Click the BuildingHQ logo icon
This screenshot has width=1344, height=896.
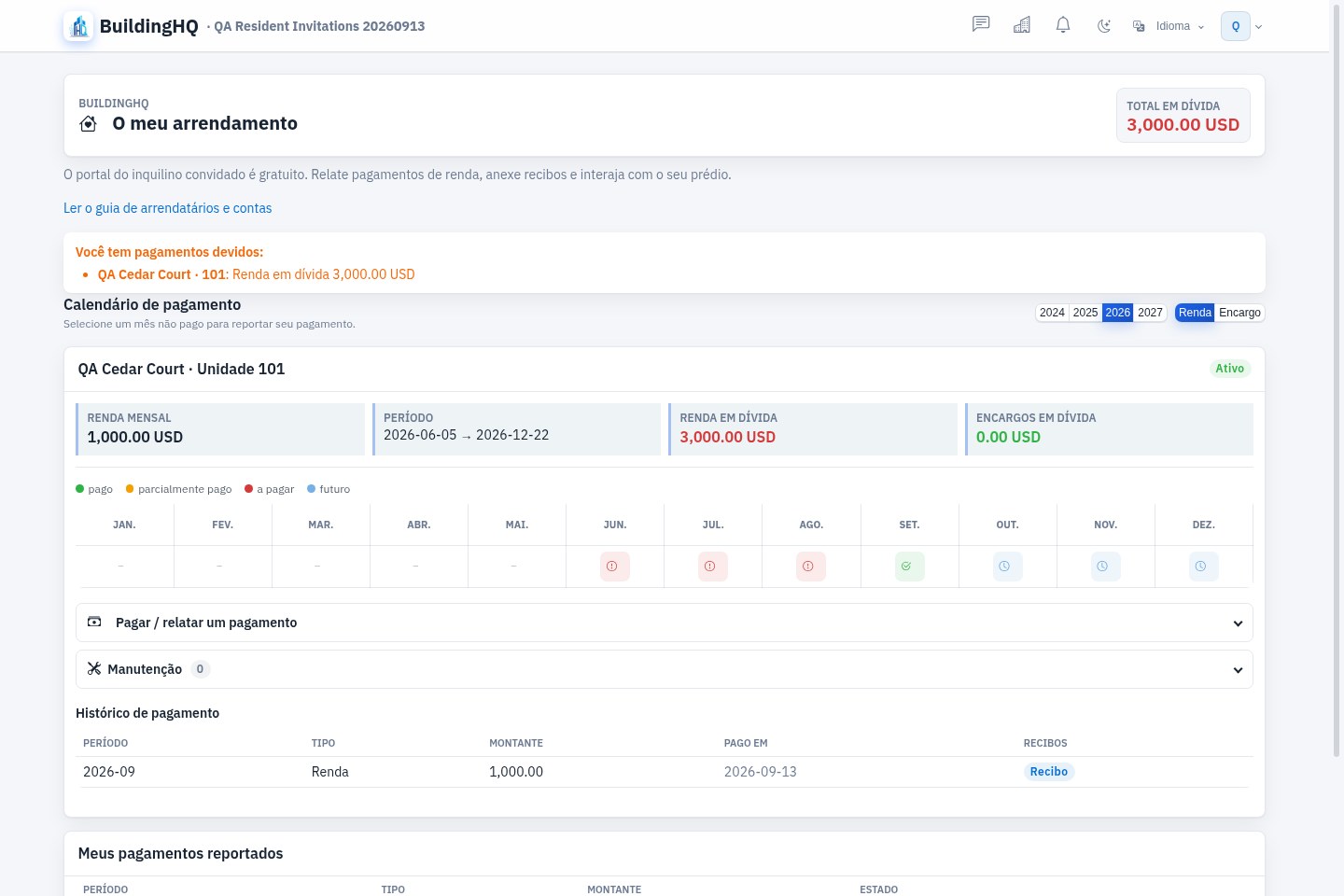click(x=78, y=26)
